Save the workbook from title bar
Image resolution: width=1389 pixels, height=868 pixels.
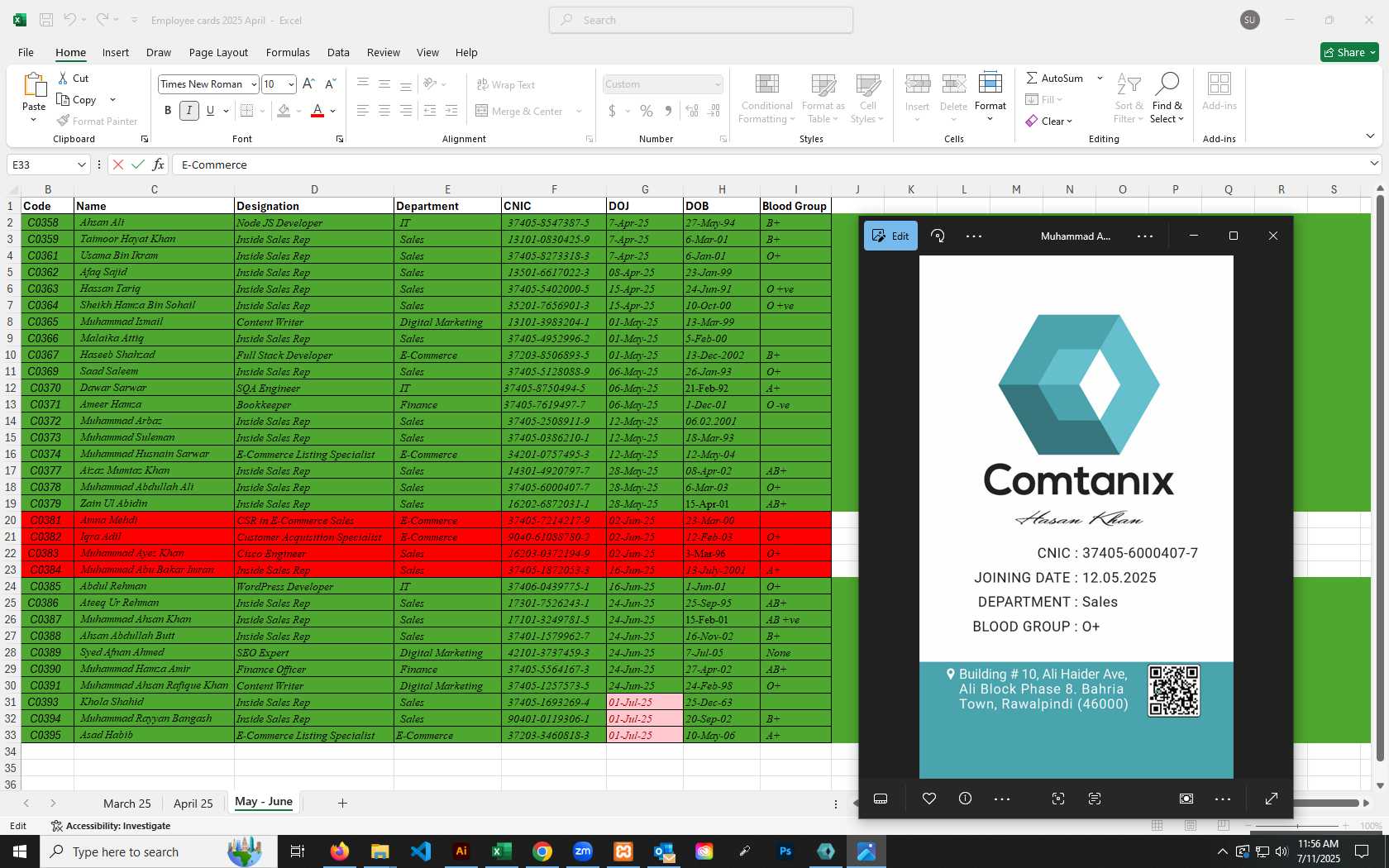pos(46,20)
